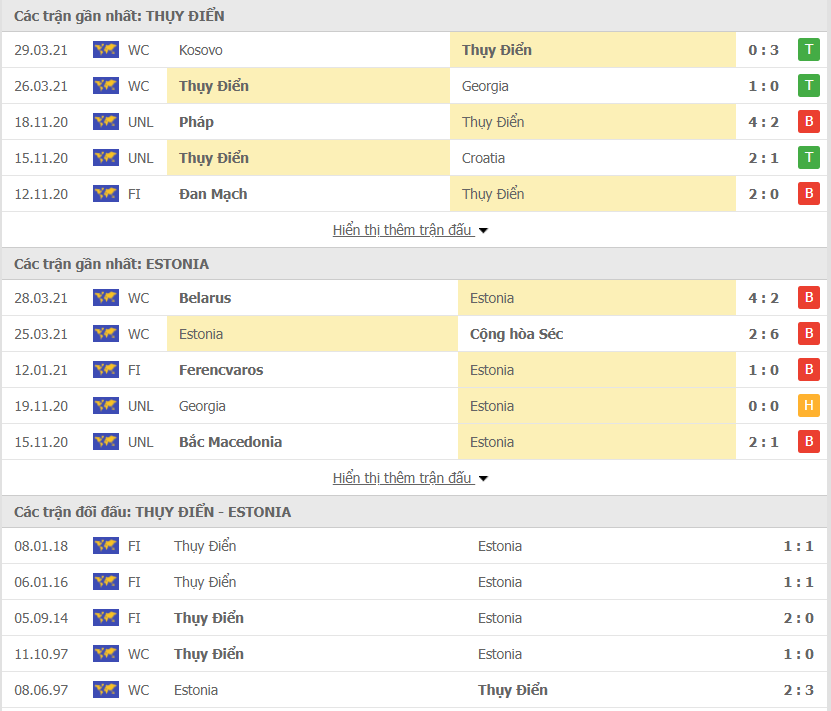Click the 'Các trận đối đầu' section header
Viewport: 831px width, 711px height.
coord(152,512)
